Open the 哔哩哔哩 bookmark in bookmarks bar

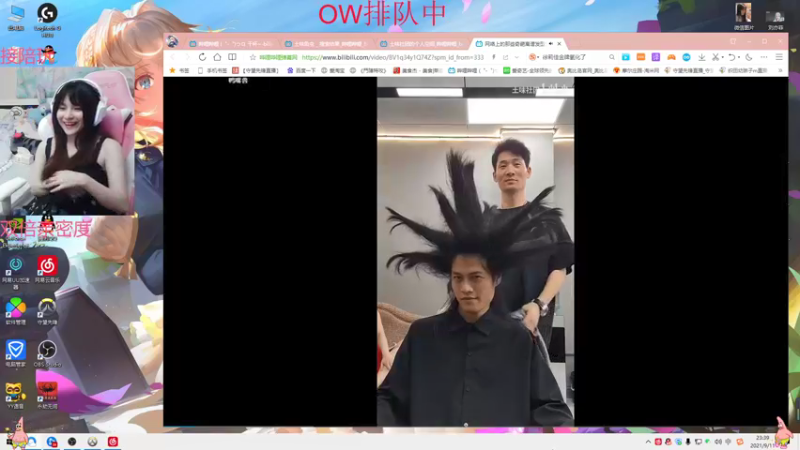(472, 70)
